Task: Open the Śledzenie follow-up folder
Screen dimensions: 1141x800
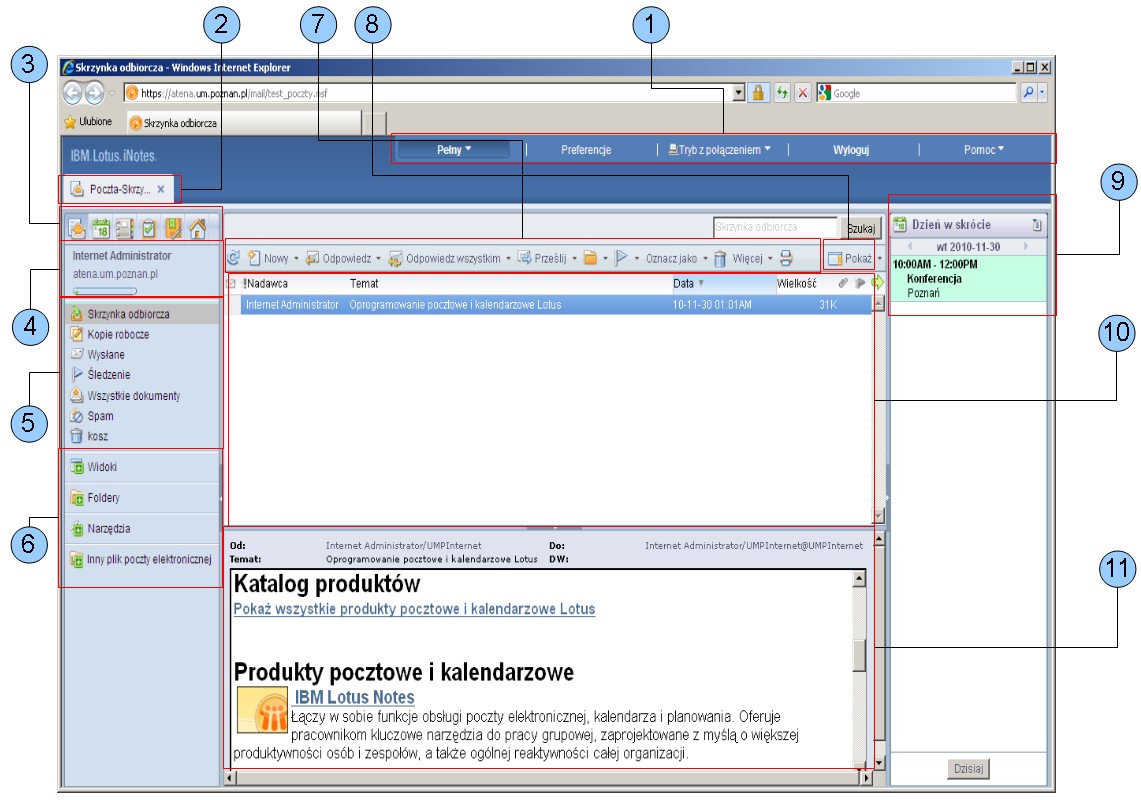Action: coord(100,374)
